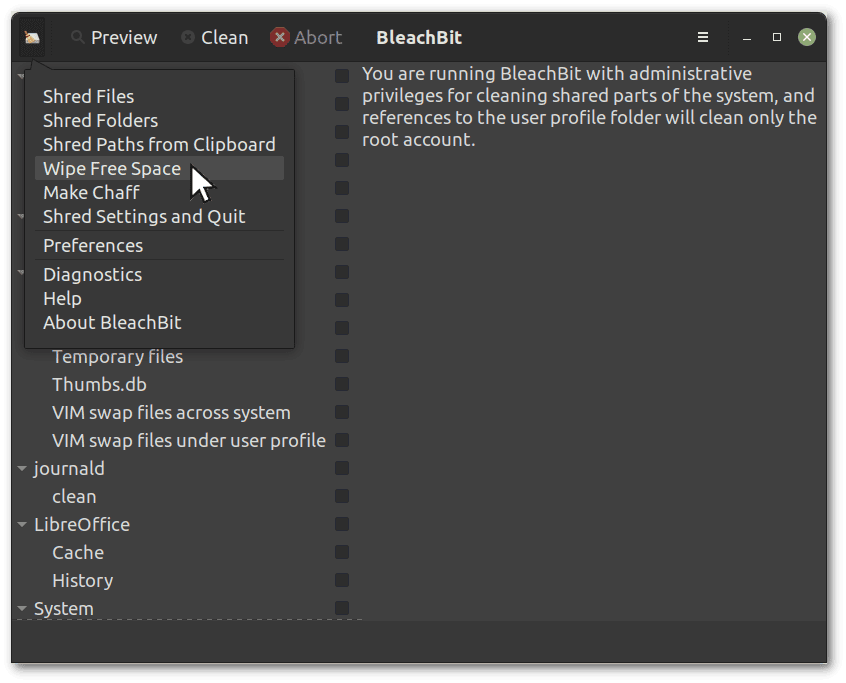Open Preferences from the menu
846x683 pixels.
93,245
